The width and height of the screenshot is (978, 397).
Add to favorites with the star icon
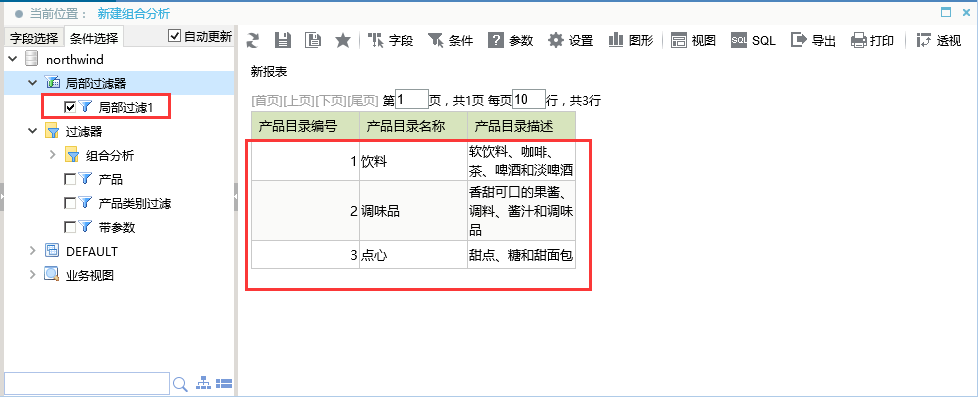(343, 41)
